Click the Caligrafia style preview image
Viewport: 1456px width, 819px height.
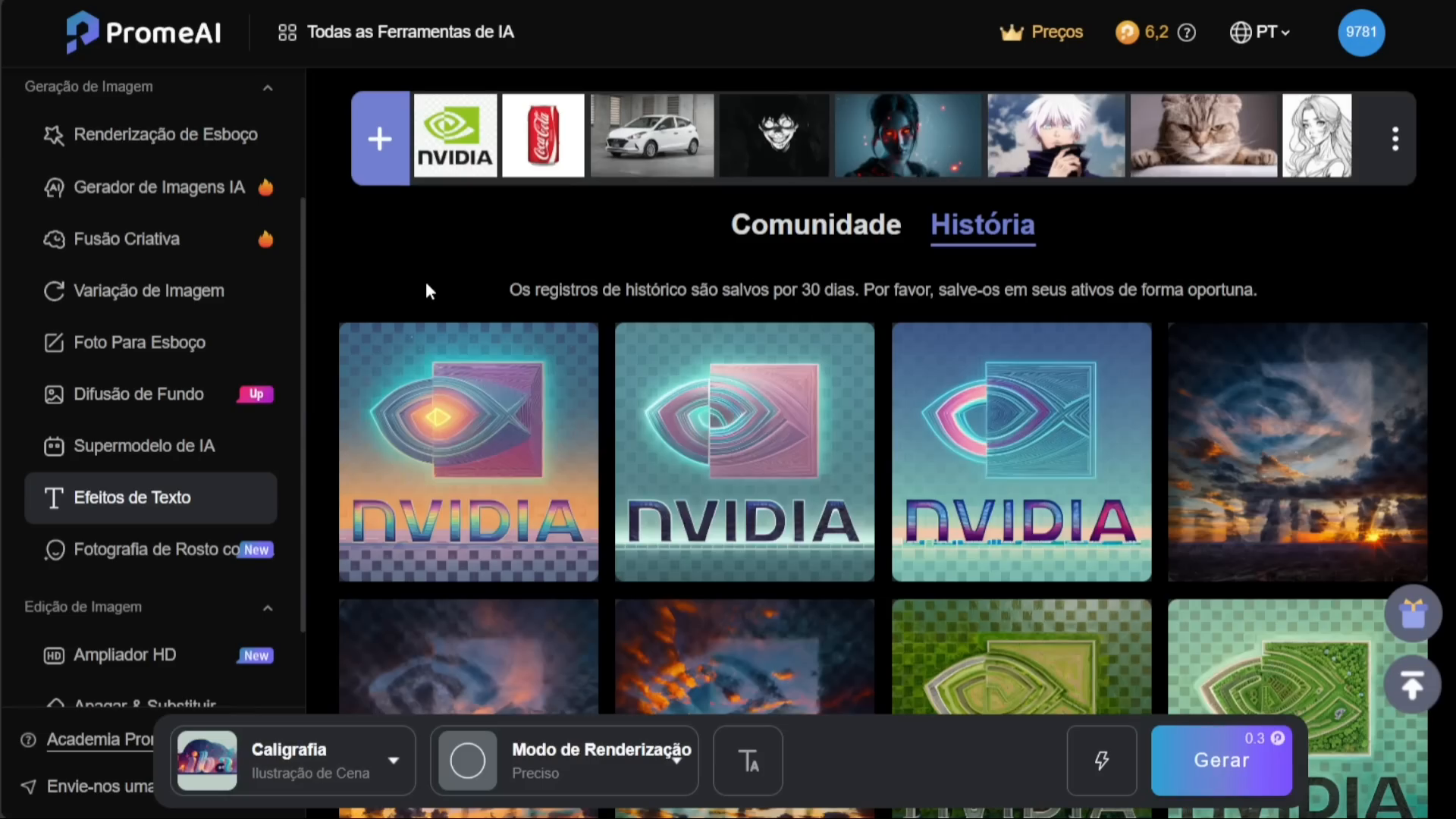pos(207,761)
